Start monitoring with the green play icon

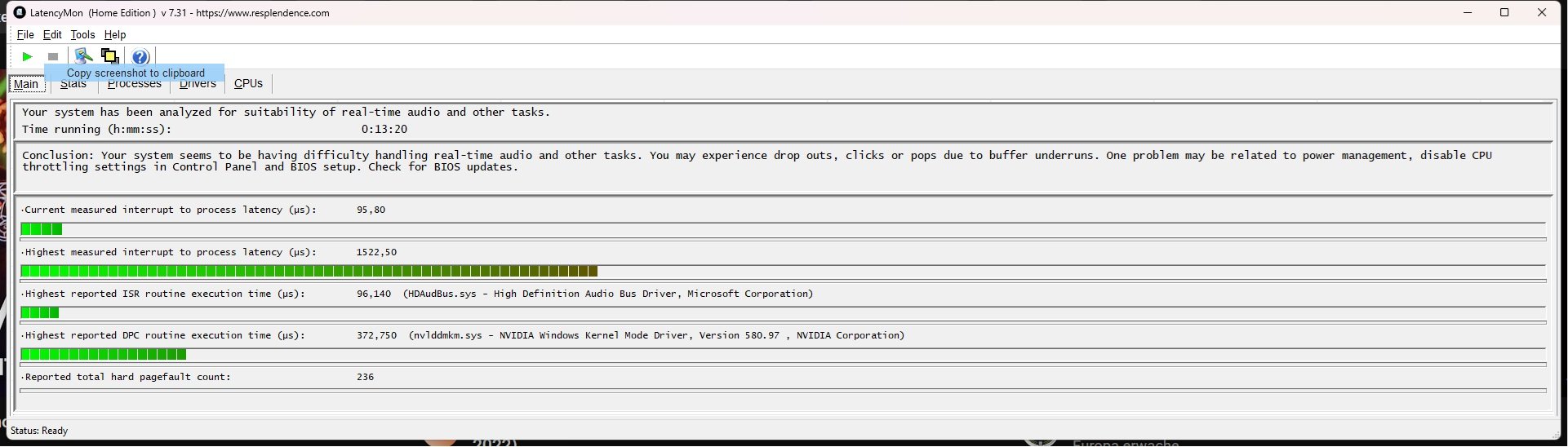click(27, 56)
